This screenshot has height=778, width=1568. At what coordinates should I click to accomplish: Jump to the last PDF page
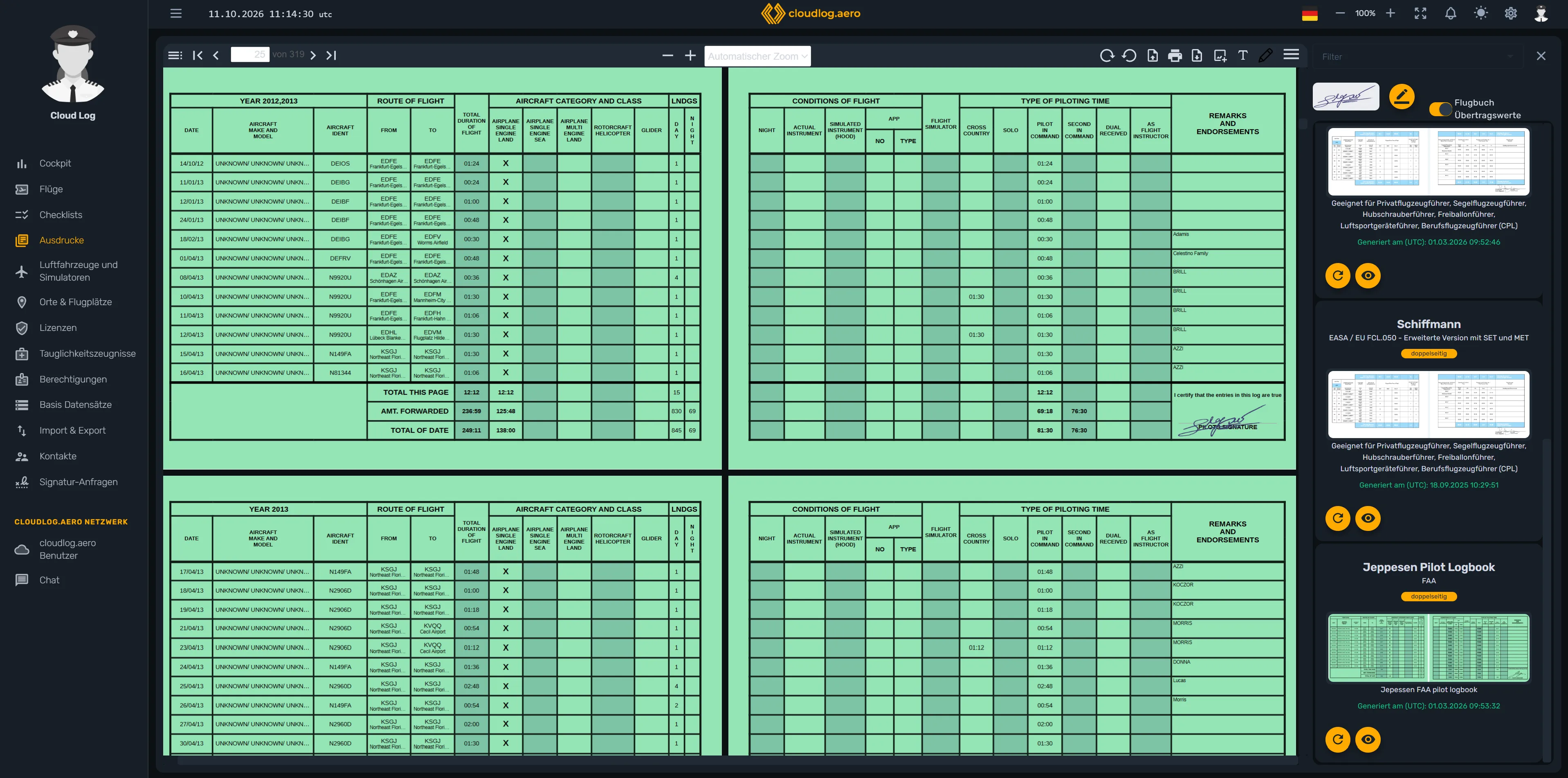click(x=331, y=55)
